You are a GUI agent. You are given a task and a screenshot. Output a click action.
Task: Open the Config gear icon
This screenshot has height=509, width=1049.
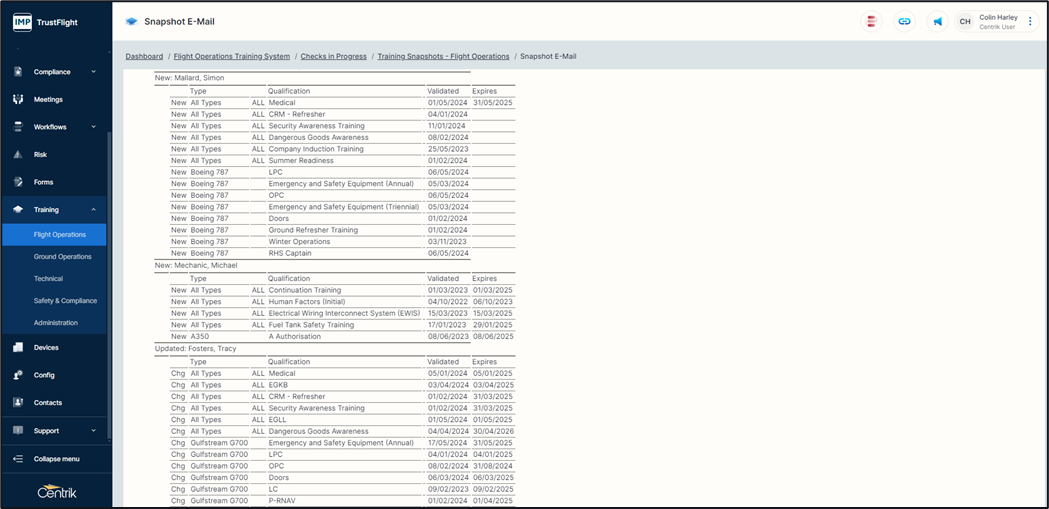pyautogui.click(x=18, y=375)
